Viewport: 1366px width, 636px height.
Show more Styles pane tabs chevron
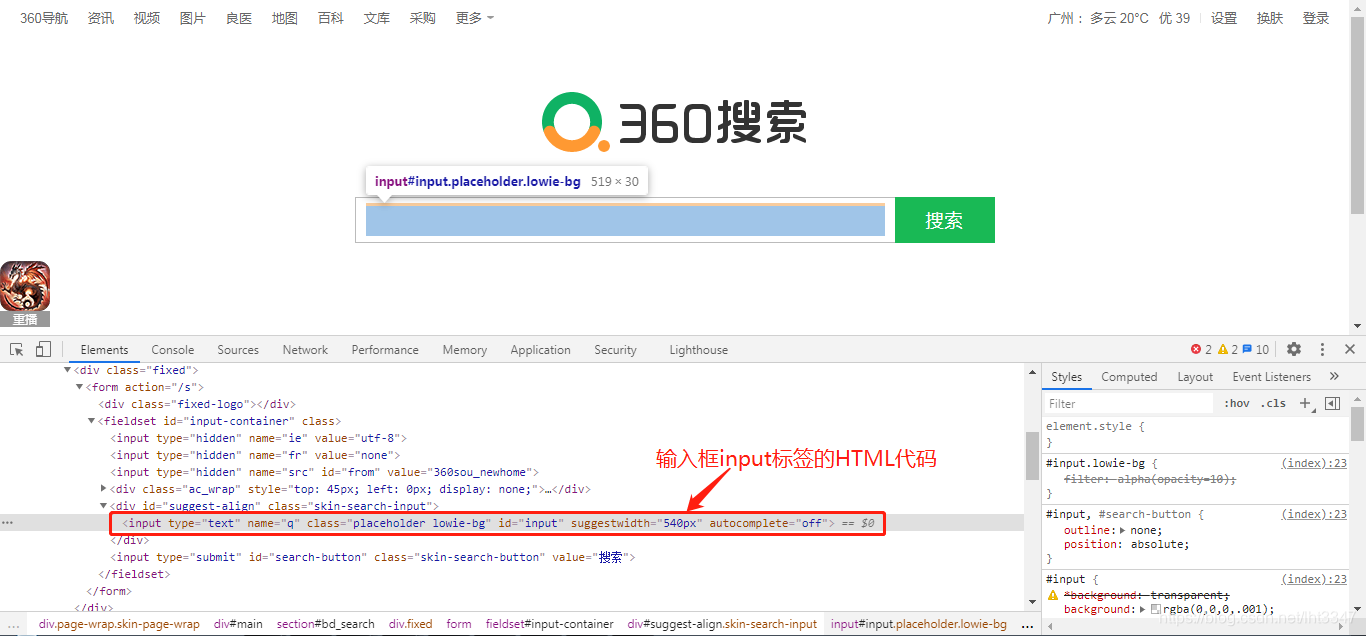click(x=1334, y=376)
